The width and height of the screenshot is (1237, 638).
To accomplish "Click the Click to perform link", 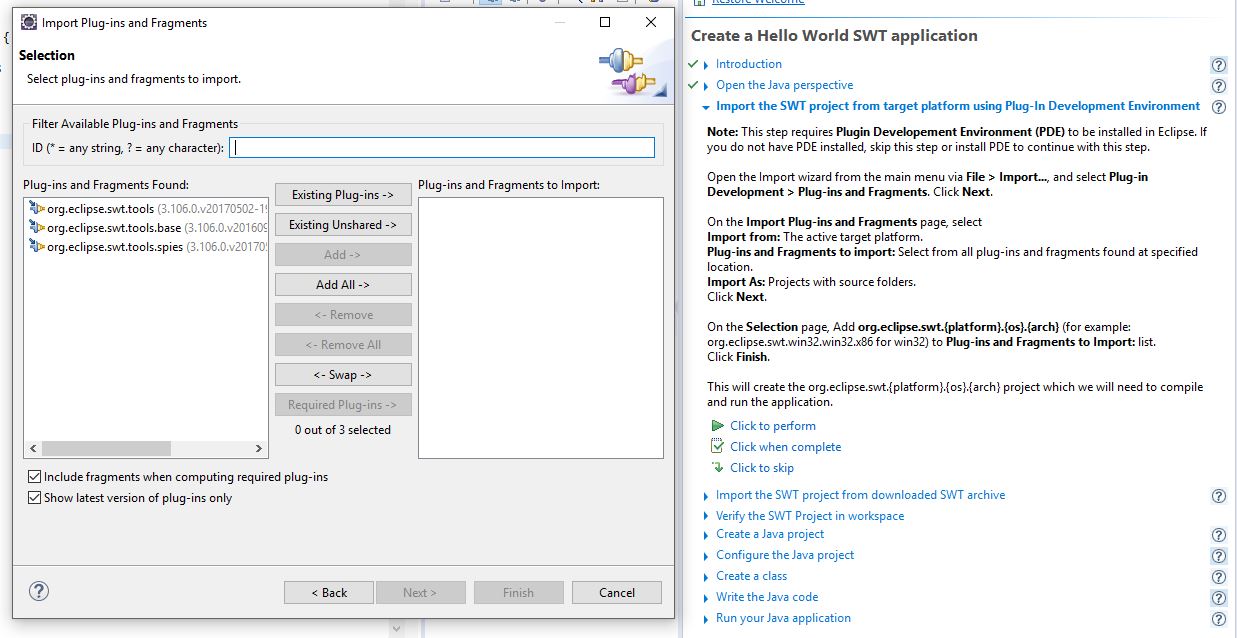I will point(773,426).
